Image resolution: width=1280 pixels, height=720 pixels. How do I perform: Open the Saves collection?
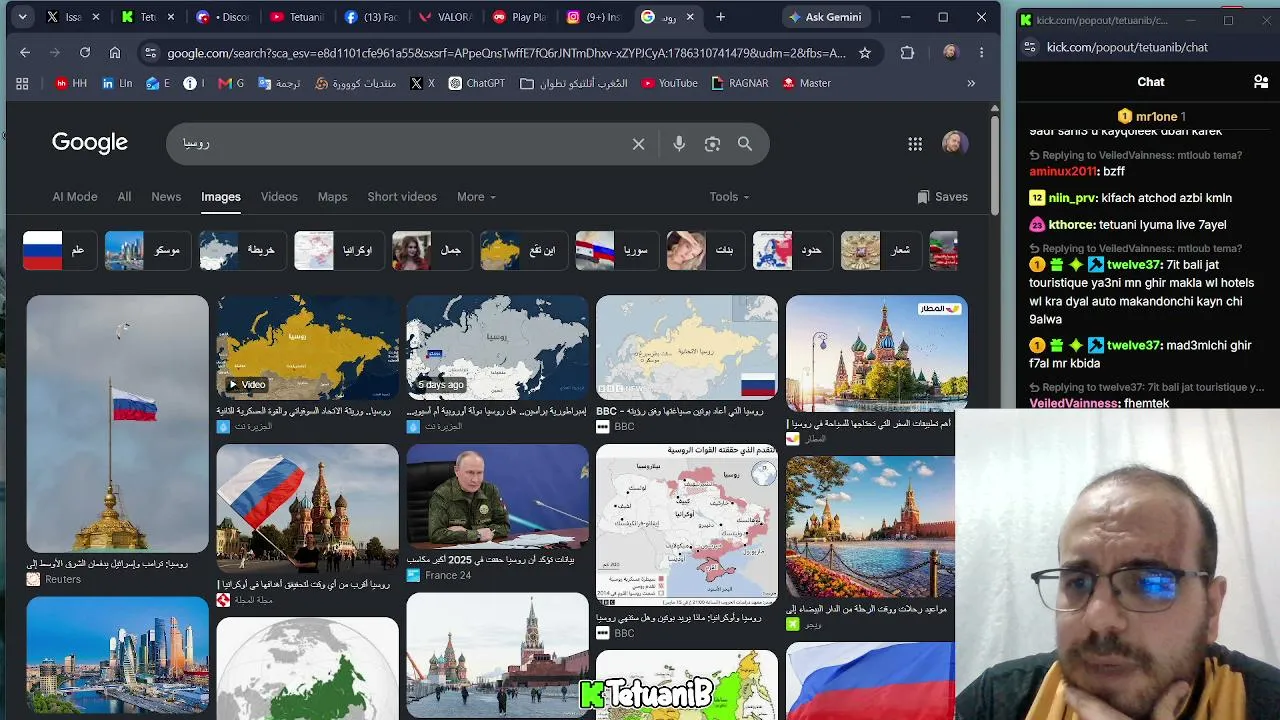point(942,197)
